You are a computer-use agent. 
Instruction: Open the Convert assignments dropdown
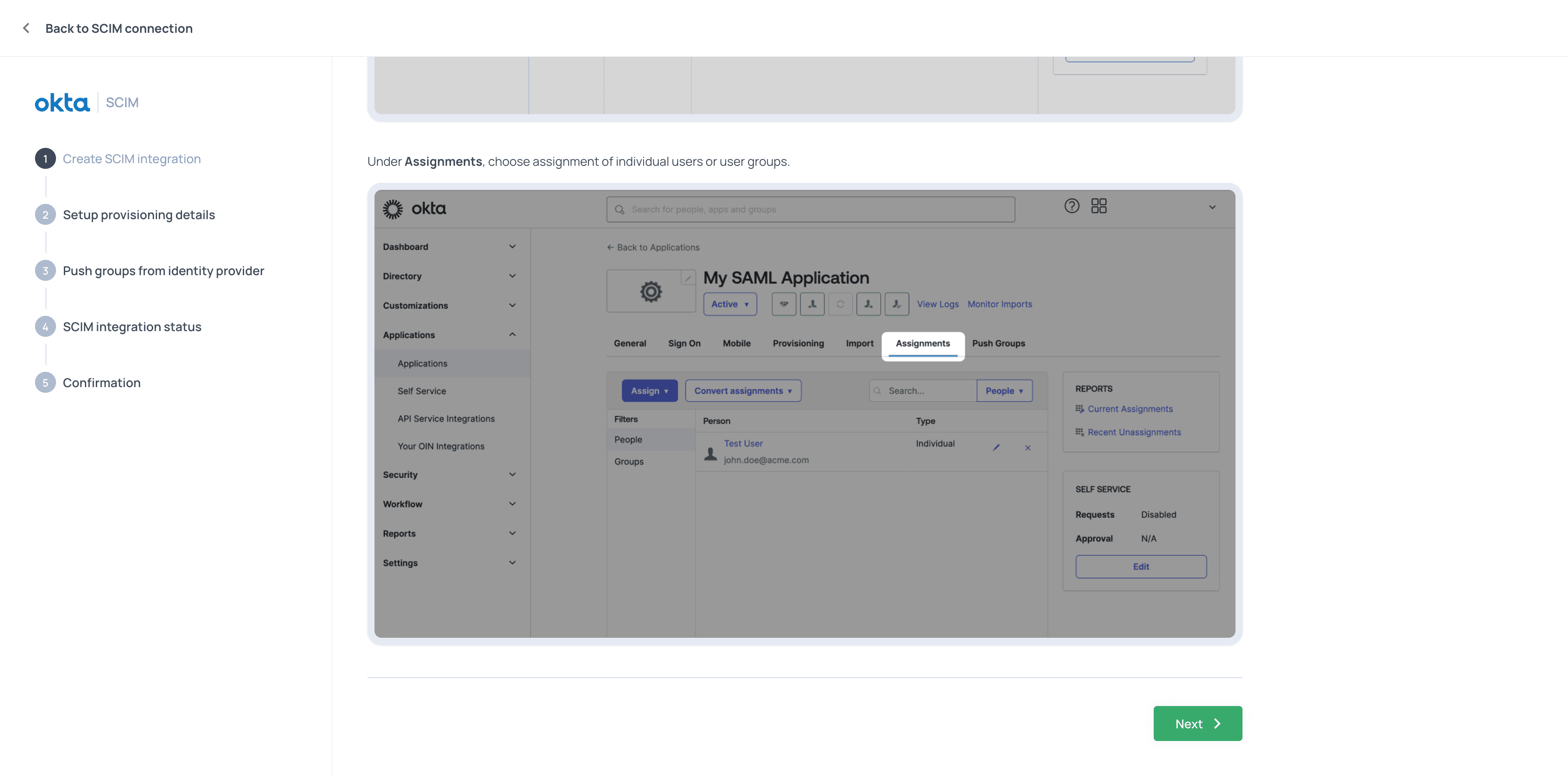point(743,391)
